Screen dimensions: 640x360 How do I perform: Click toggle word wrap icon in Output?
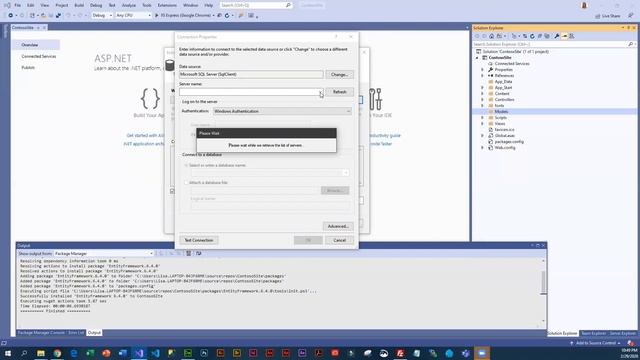point(199,253)
